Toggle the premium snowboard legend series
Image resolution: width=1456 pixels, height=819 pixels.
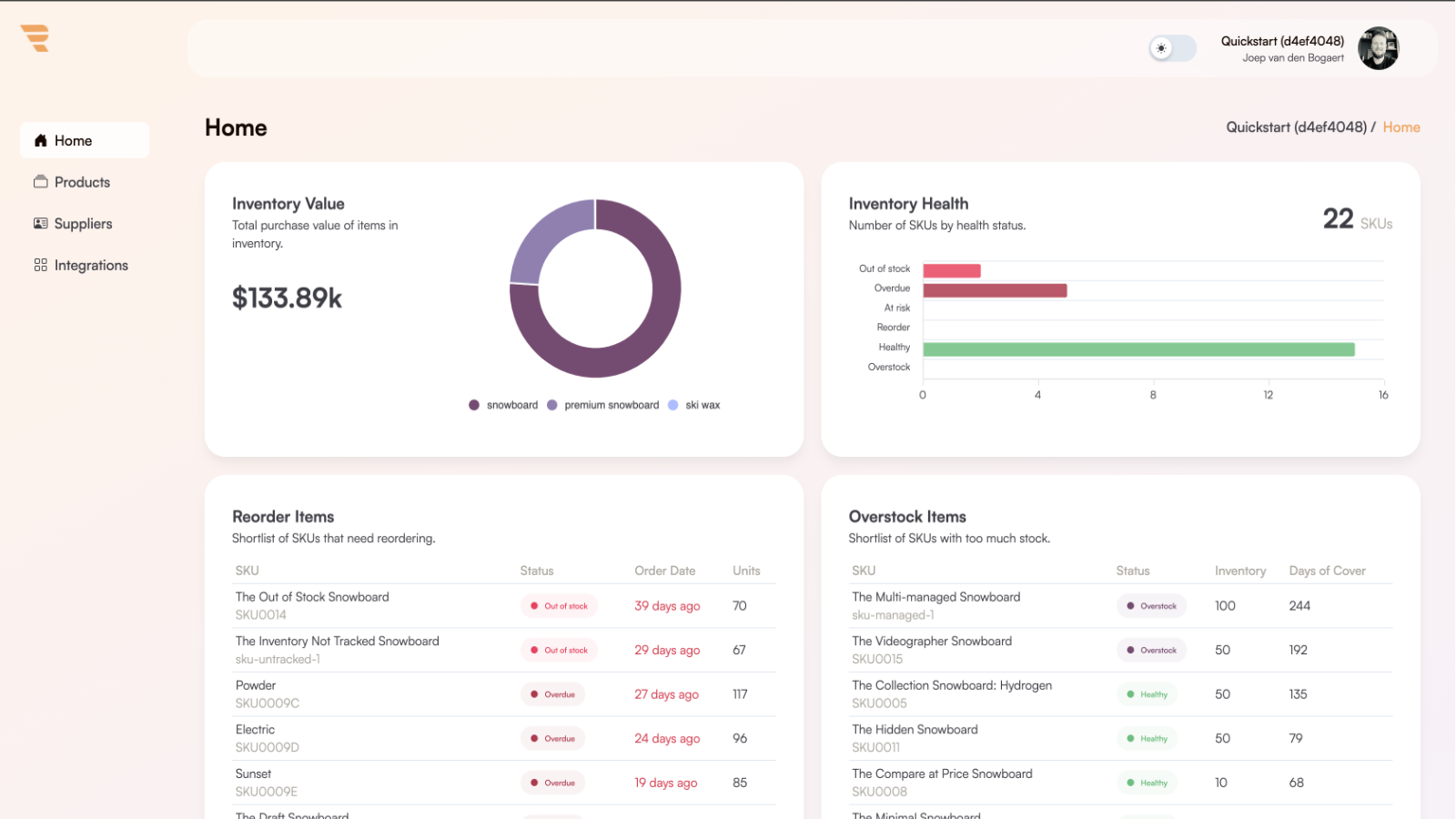(603, 405)
